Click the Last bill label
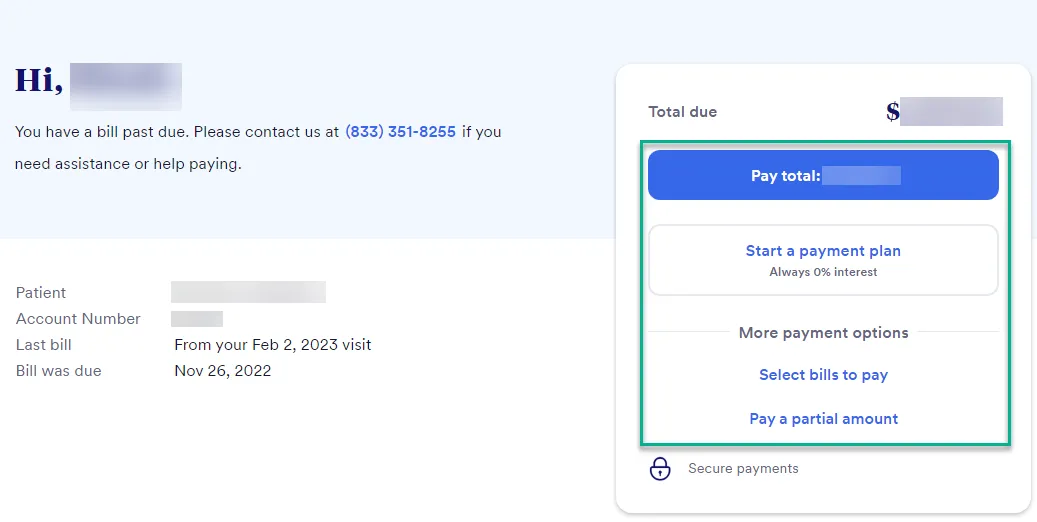1037x522 pixels. pos(44,345)
